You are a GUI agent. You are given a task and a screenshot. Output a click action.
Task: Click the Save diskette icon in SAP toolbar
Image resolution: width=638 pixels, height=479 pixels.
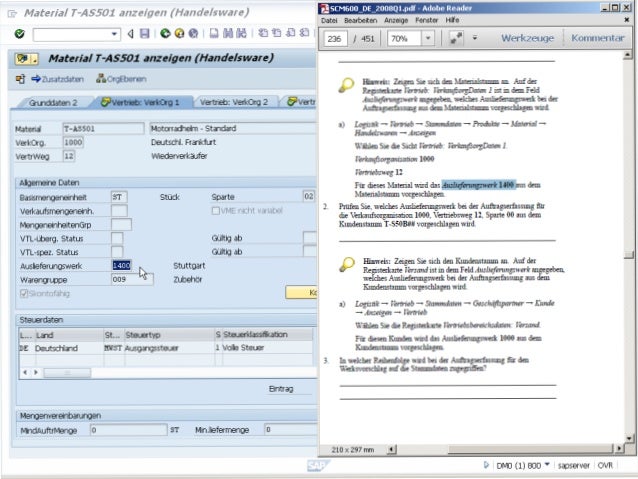click(x=144, y=34)
